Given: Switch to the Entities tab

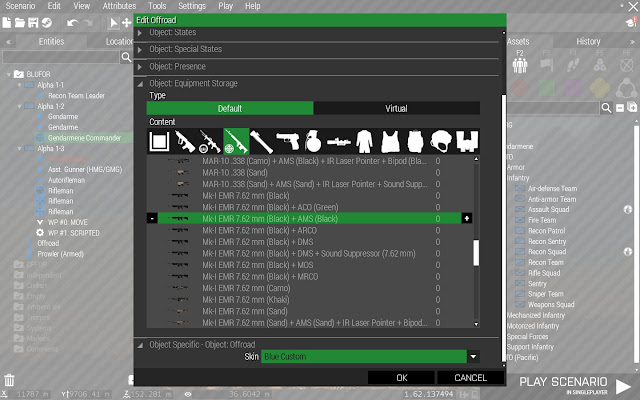Looking at the screenshot, I should (x=51, y=41).
